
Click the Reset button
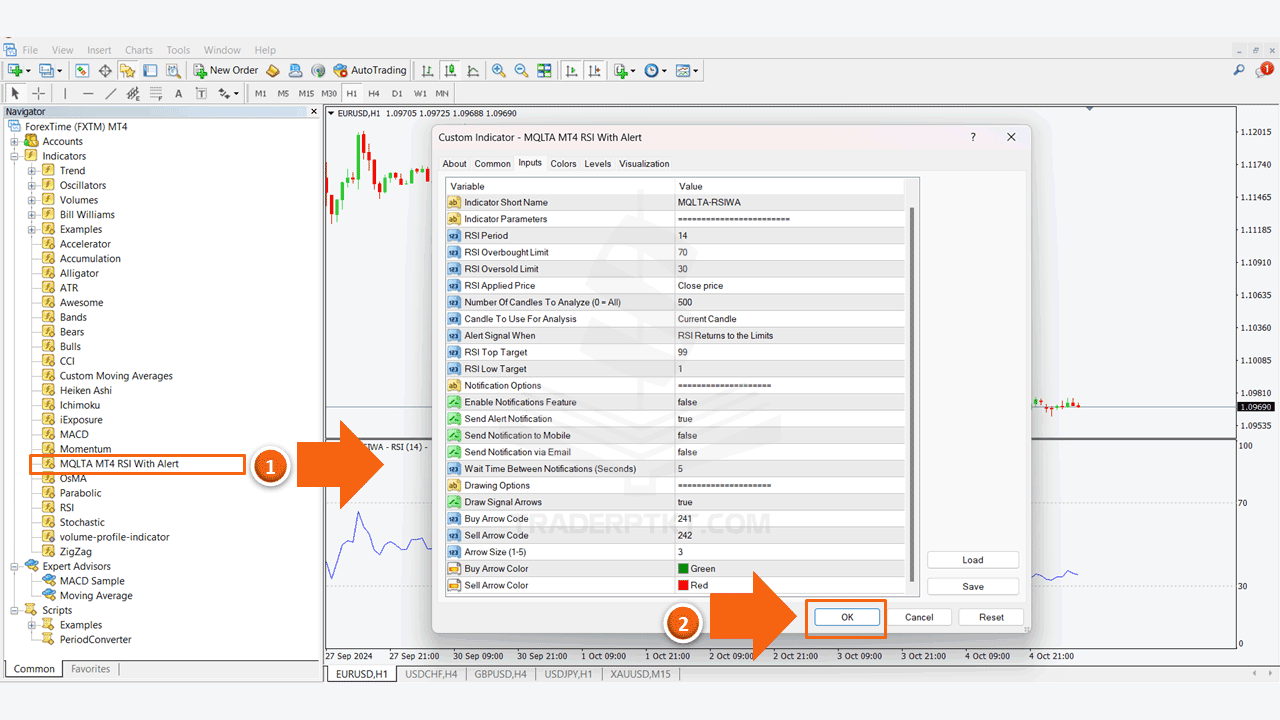pos(991,617)
